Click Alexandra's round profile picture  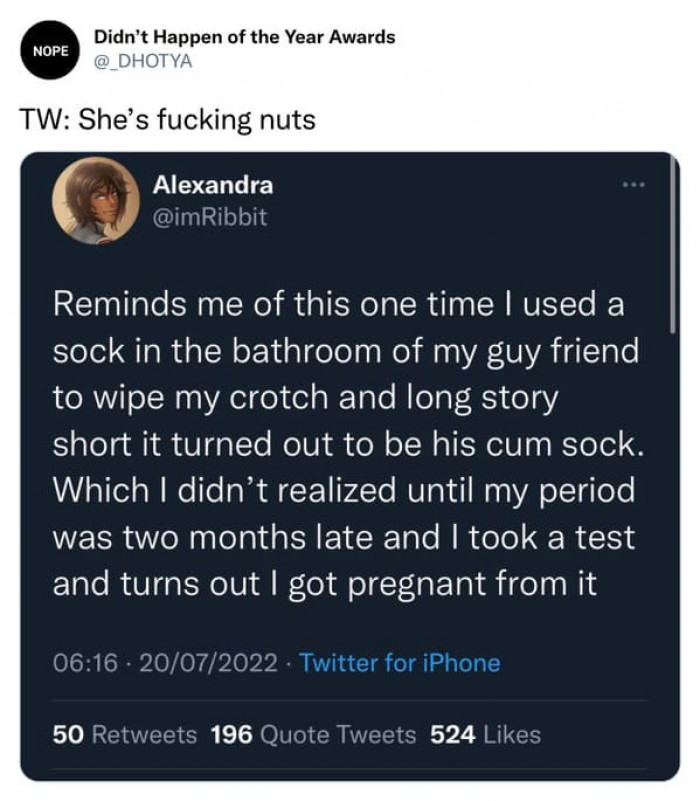click(96, 200)
